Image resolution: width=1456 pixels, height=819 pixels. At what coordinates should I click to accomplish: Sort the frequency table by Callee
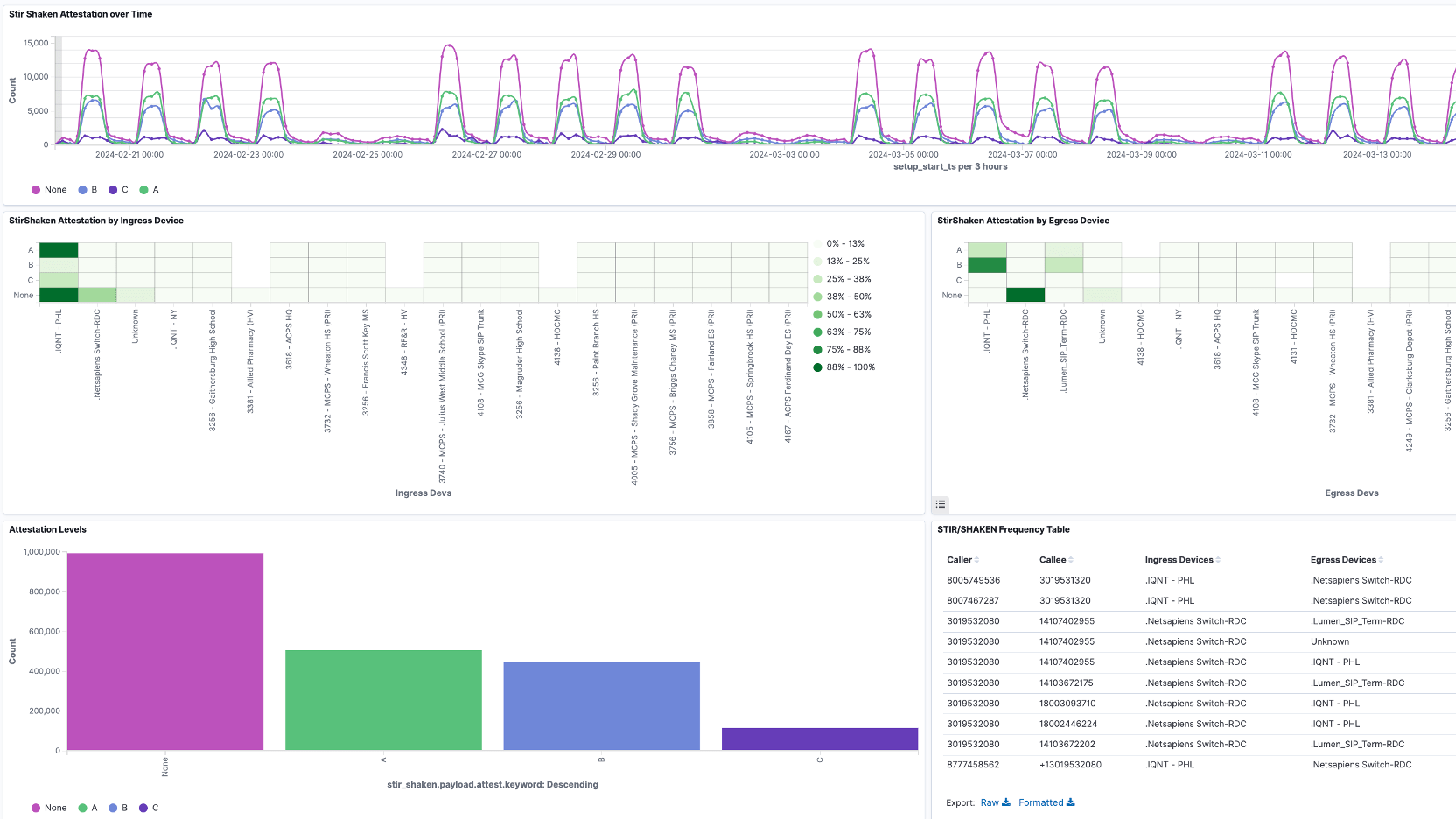[1070, 560]
